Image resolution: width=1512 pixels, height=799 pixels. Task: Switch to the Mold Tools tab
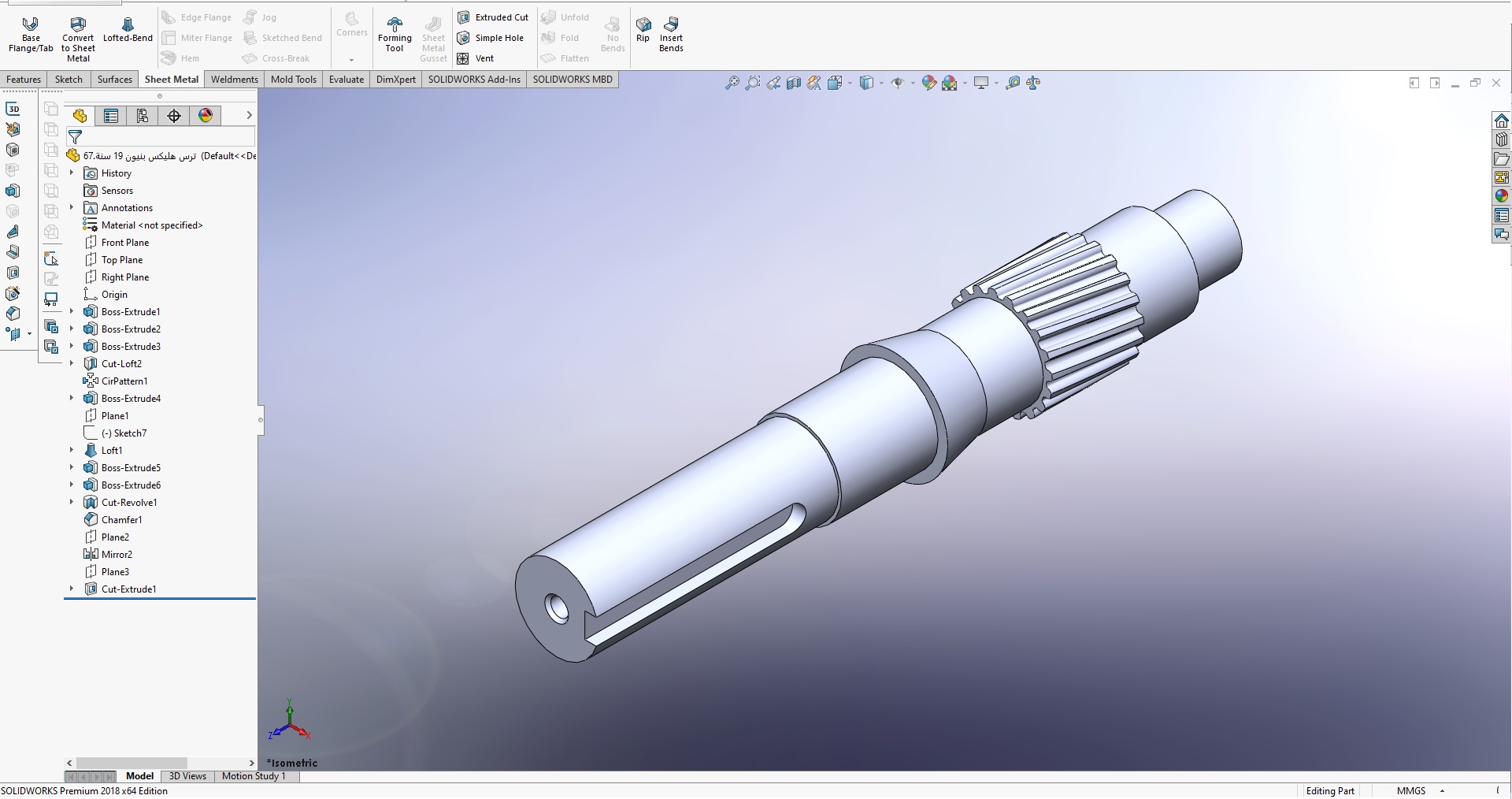[294, 80]
